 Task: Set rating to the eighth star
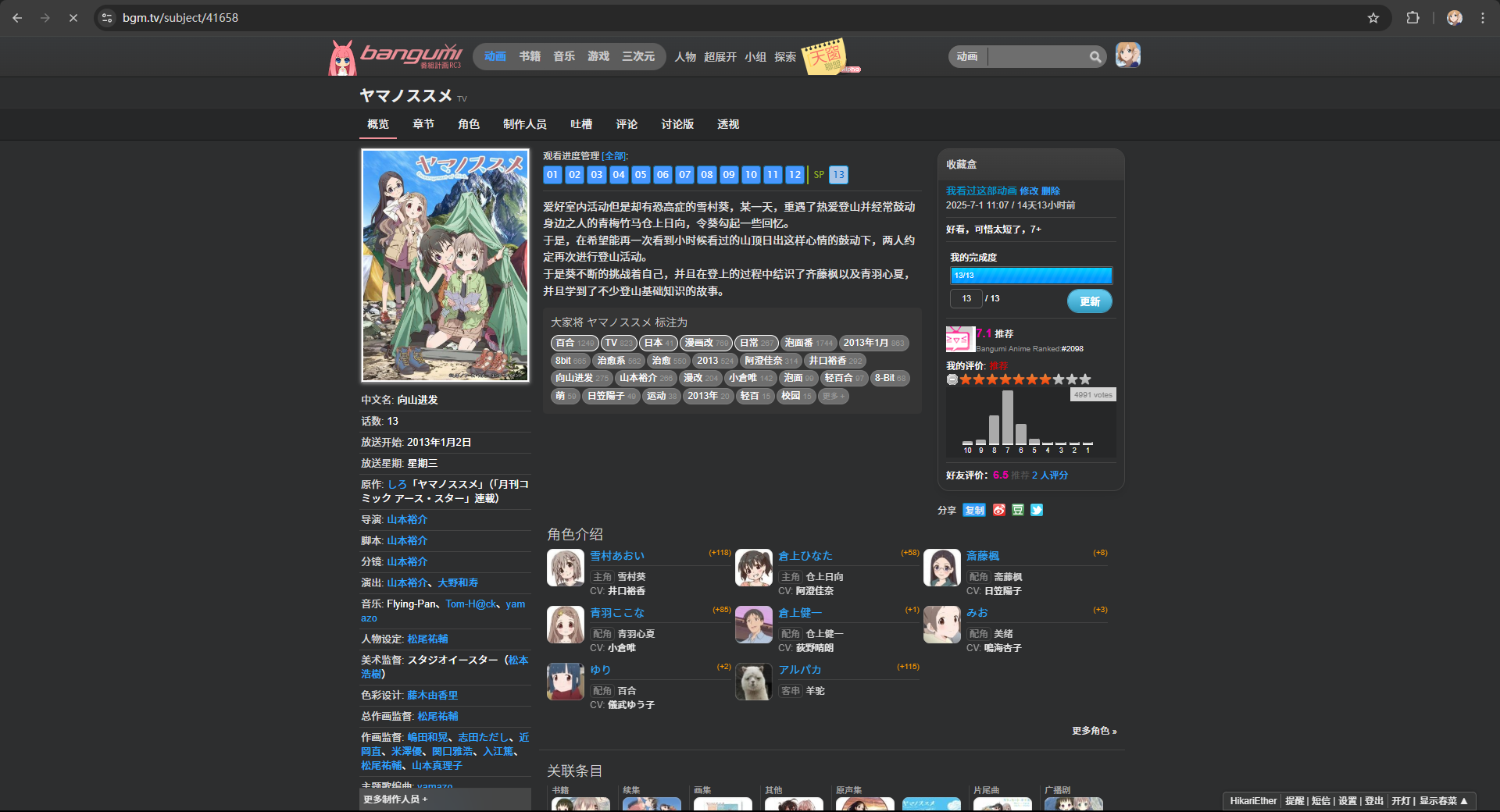pos(1059,379)
